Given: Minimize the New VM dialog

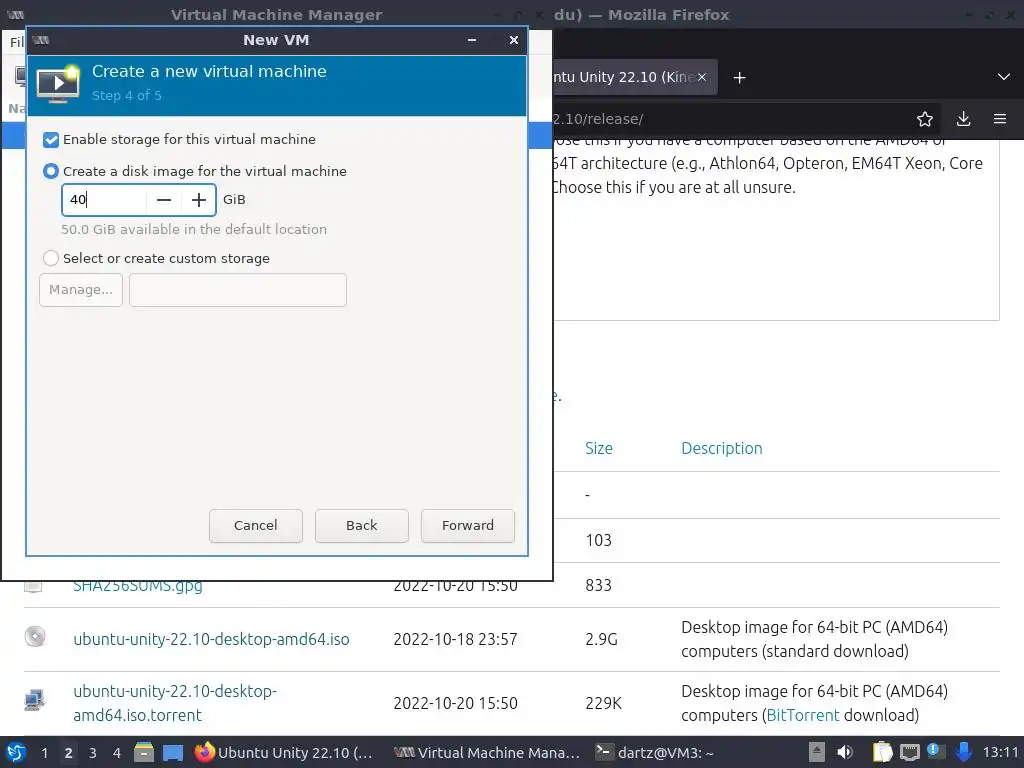Looking at the screenshot, I should [x=472, y=40].
